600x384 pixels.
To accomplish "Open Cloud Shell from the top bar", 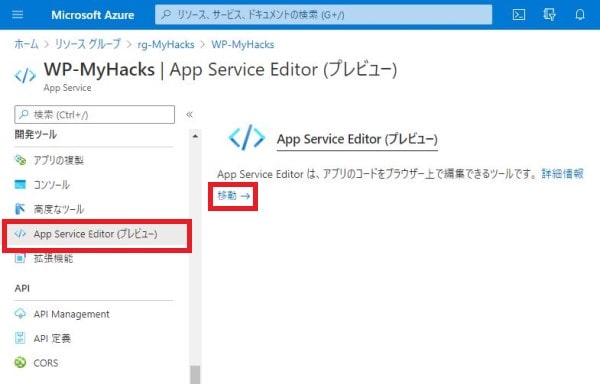I will point(518,15).
